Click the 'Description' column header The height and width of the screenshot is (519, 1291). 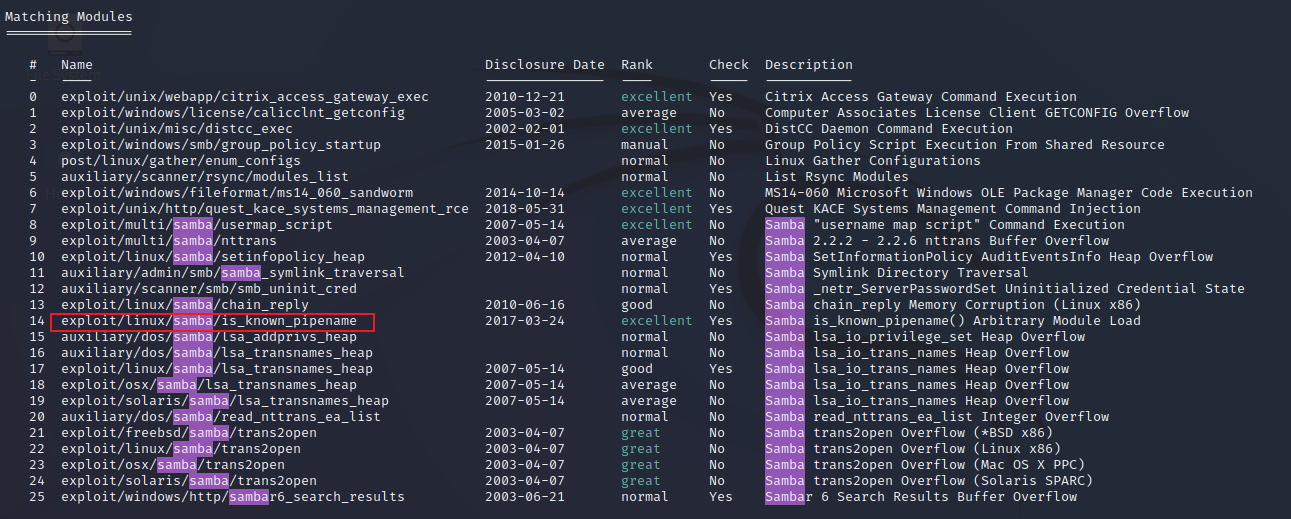tap(809, 65)
